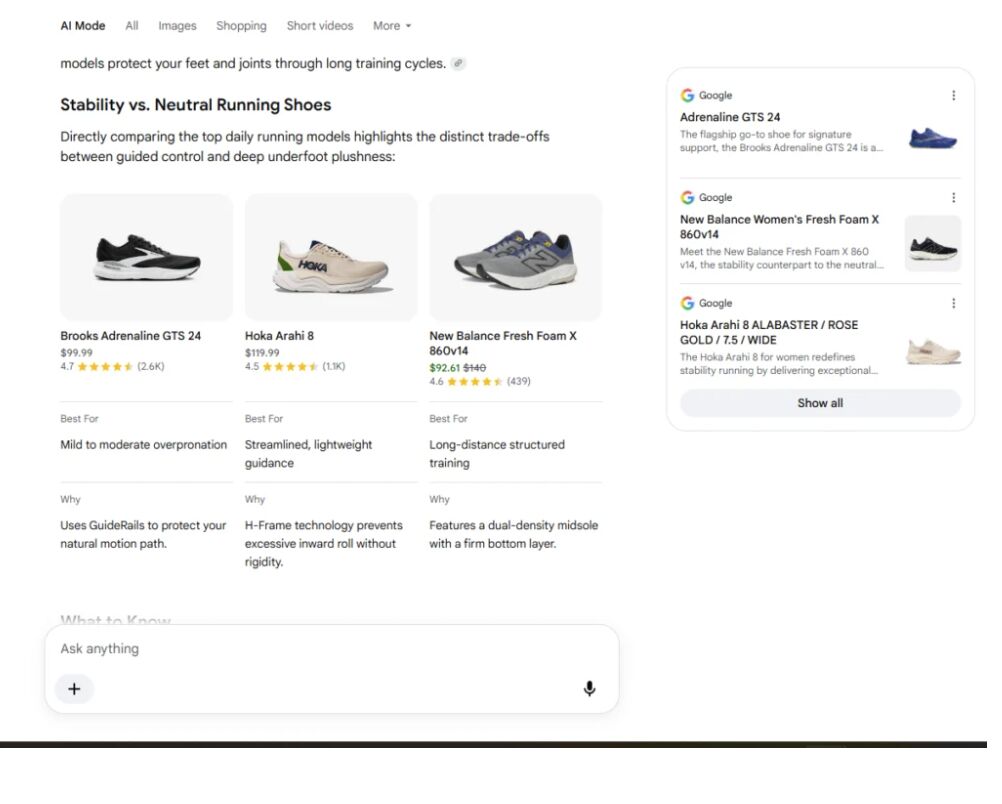Click blue Adrenaline GTS 24 source thumbnail
Viewport: 1002px width, 804px height.
[933, 138]
